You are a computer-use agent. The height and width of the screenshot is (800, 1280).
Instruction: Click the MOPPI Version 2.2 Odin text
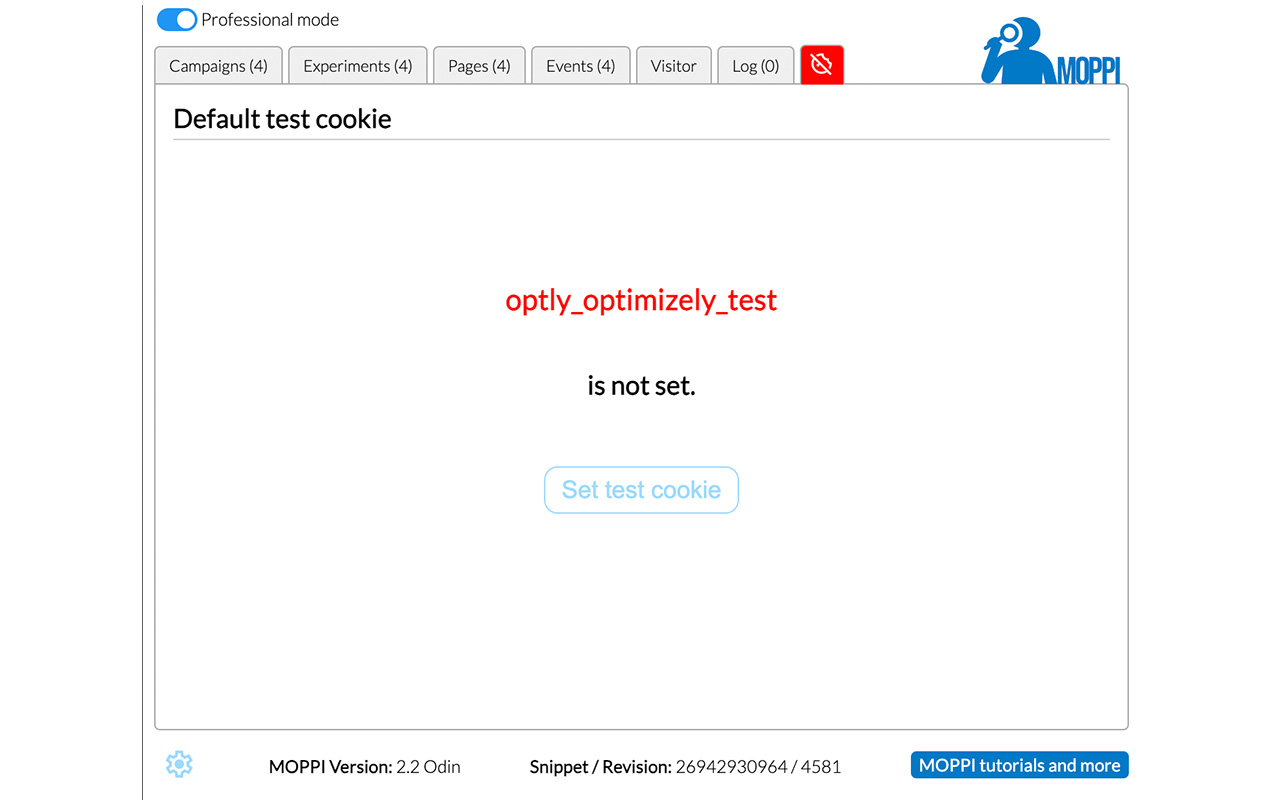click(x=365, y=767)
